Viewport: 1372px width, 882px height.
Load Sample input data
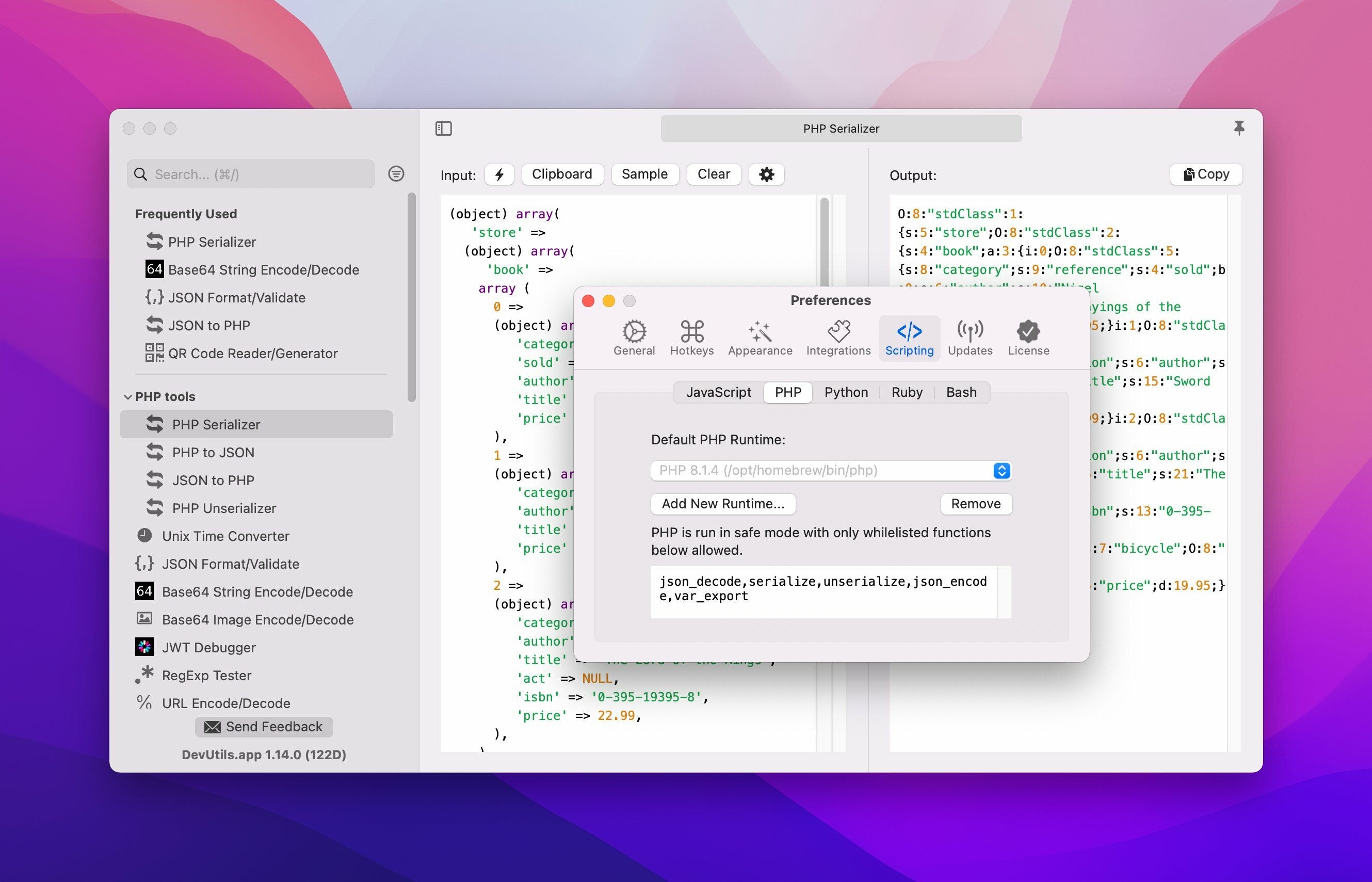point(645,174)
